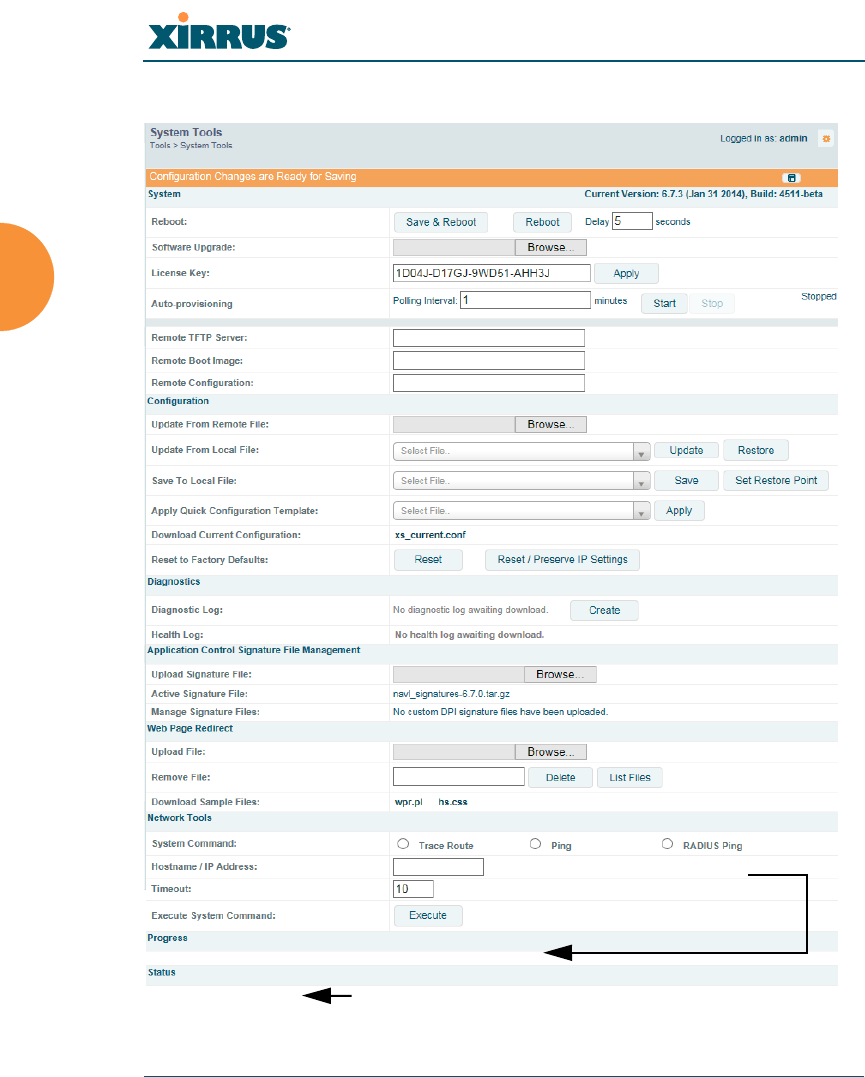Image resolution: width=865 pixels, height=1077 pixels.
Task: Start auto-provisioning
Action: point(664,304)
